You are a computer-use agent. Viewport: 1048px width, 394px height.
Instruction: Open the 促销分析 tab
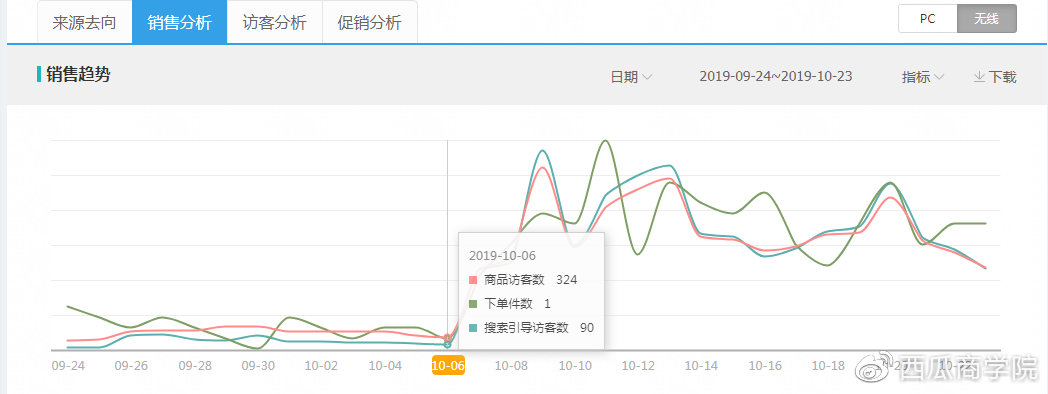click(x=370, y=23)
